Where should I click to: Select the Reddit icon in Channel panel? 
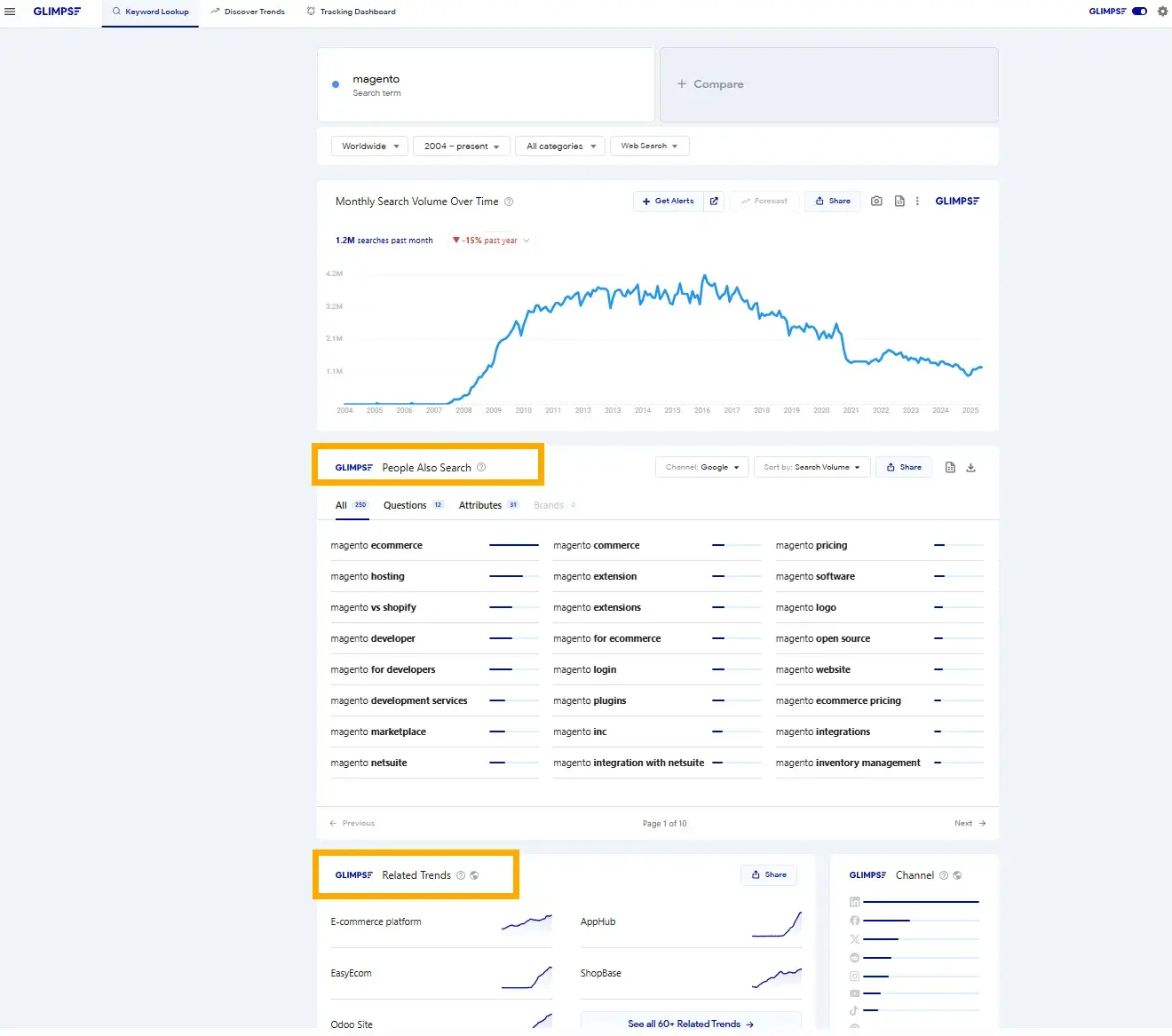pyautogui.click(x=854, y=957)
